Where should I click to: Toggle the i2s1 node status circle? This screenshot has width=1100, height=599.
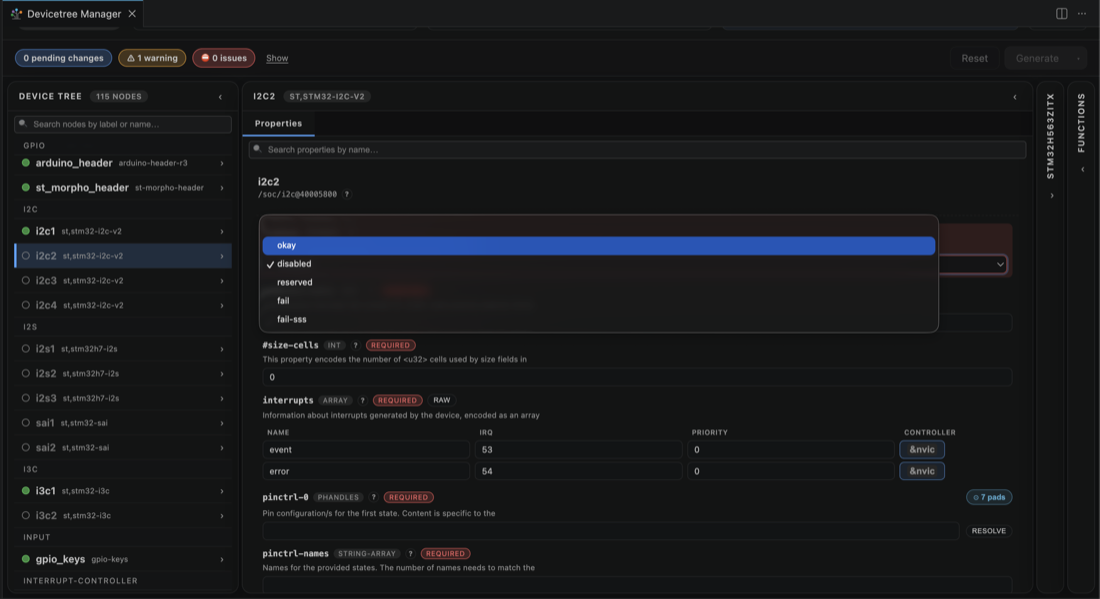(x=26, y=349)
